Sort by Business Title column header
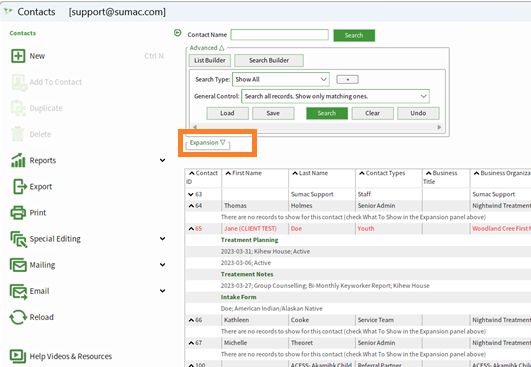Image resolution: width=531 pixels, height=367 pixels. point(446,177)
